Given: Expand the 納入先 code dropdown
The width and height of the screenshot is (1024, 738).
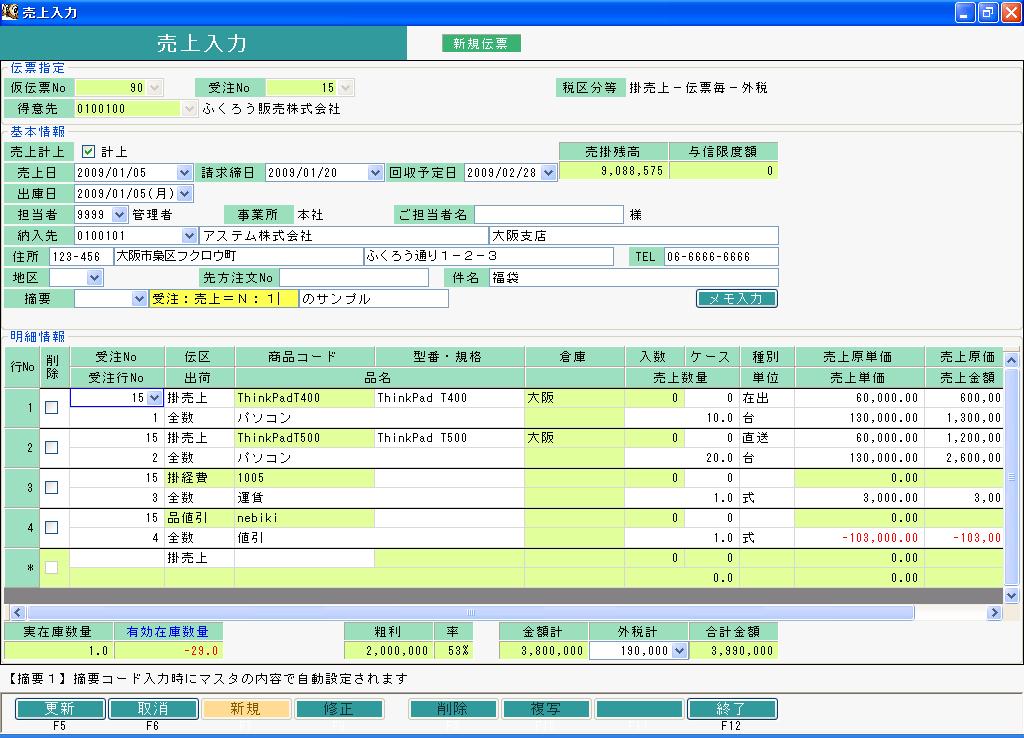Looking at the screenshot, I should (189, 235).
